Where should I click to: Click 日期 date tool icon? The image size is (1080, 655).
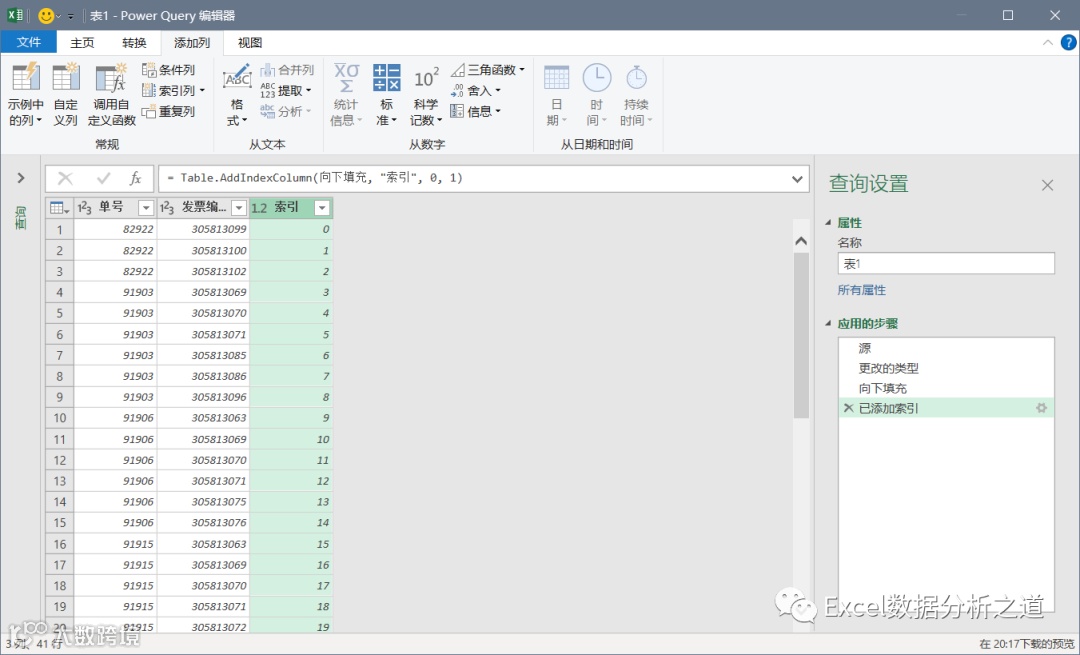pos(556,94)
